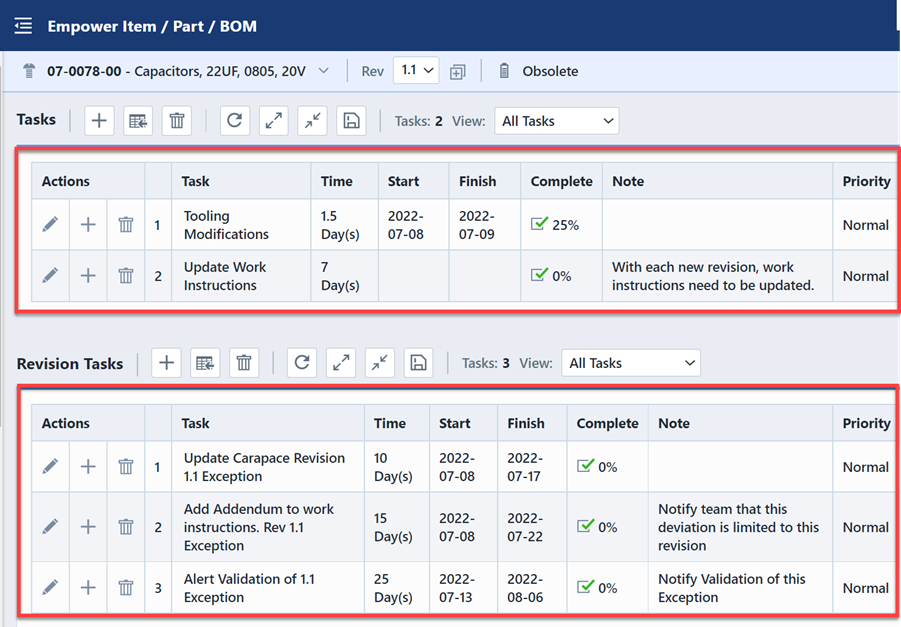Image resolution: width=901 pixels, height=627 pixels.
Task: Collapse all rows in Revision Tasks toolbar
Action: click(380, 363)
